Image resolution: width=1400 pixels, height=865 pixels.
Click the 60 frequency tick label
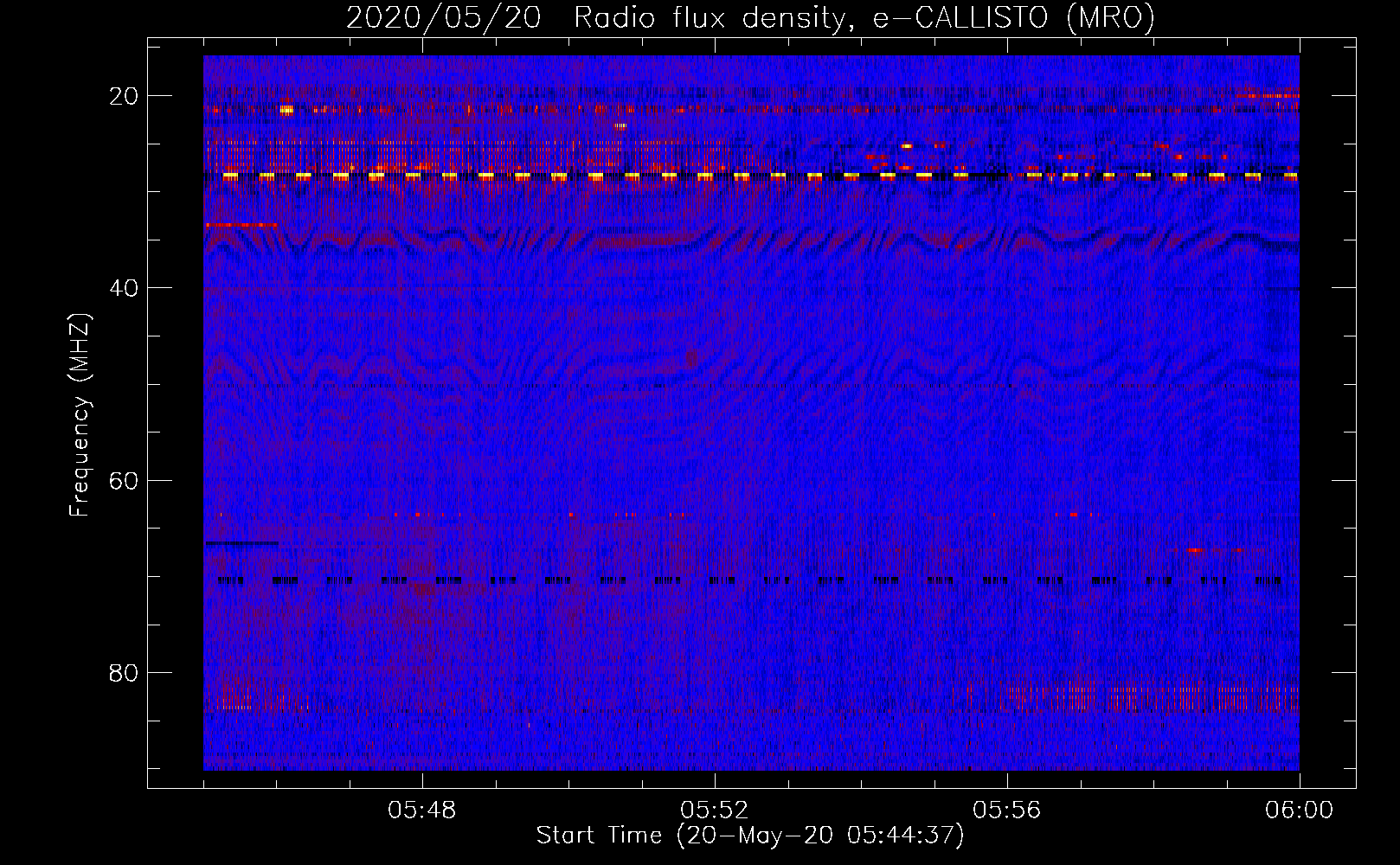[124, 480]
